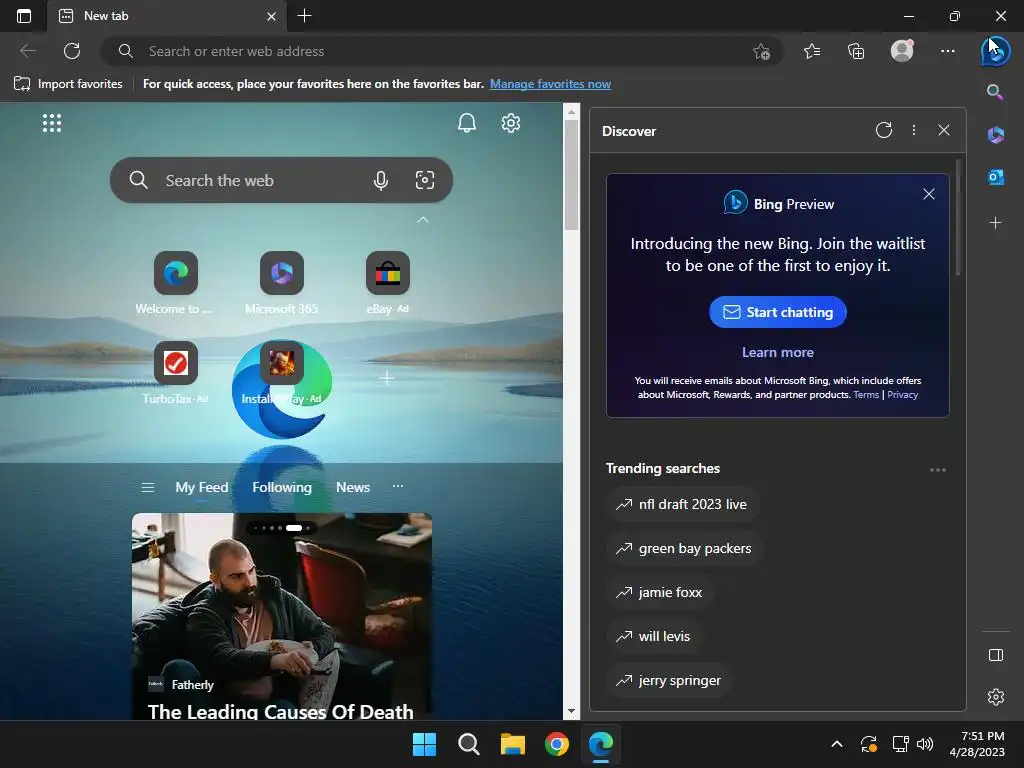Open volume control in system tray
The image size is (1024, 768).
925,744
